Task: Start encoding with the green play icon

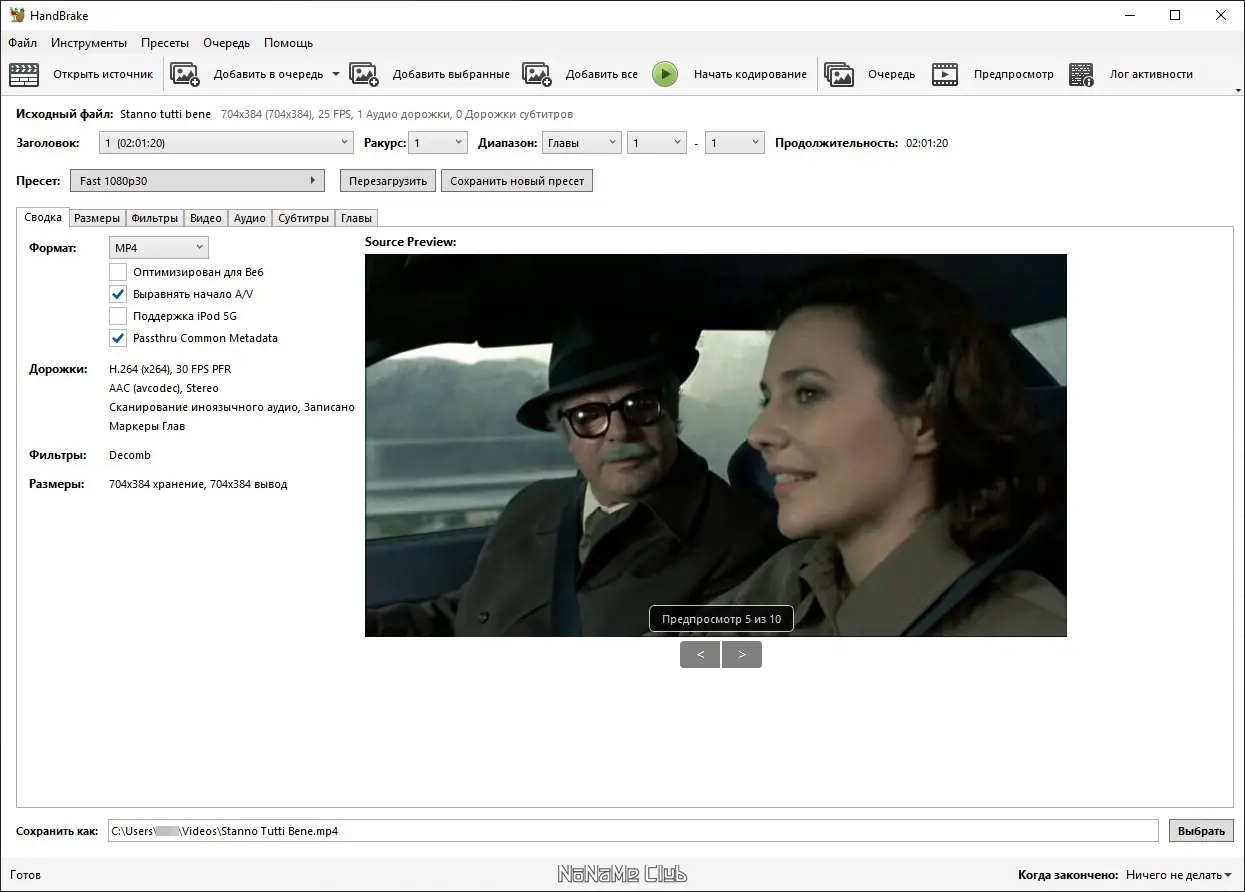Action: pos(665,74)
